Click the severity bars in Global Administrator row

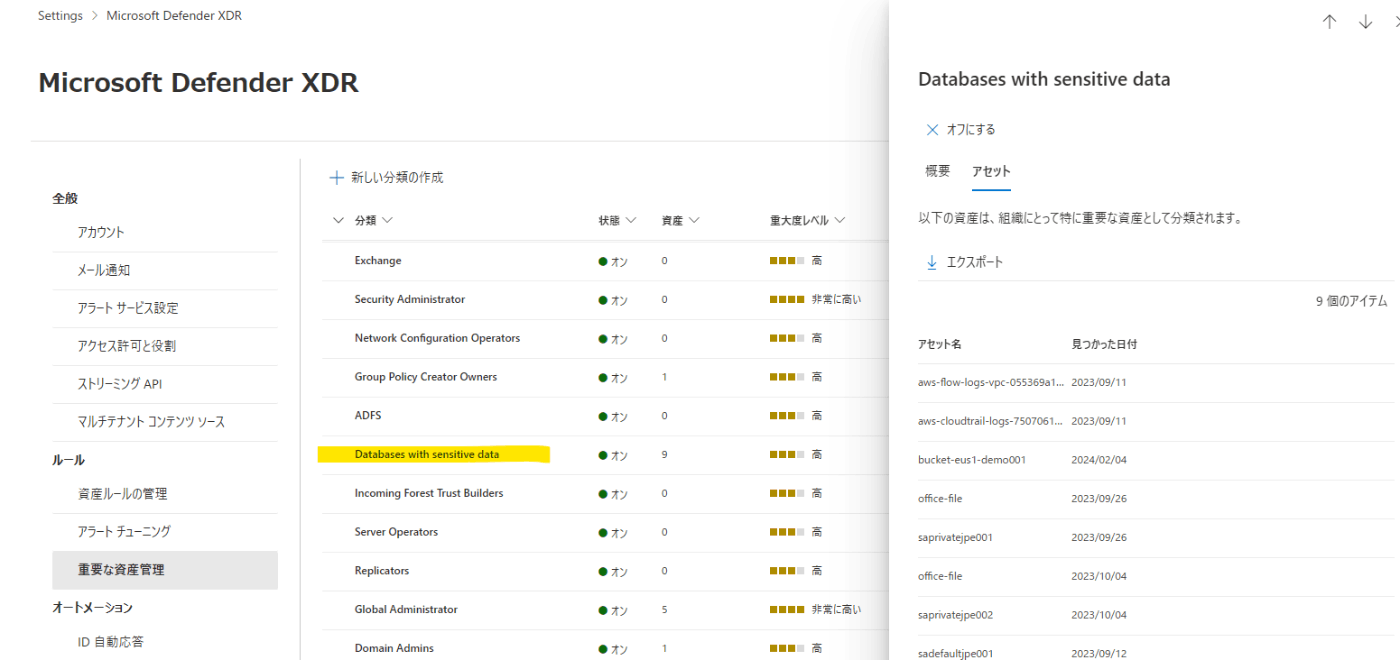point(787,610)
